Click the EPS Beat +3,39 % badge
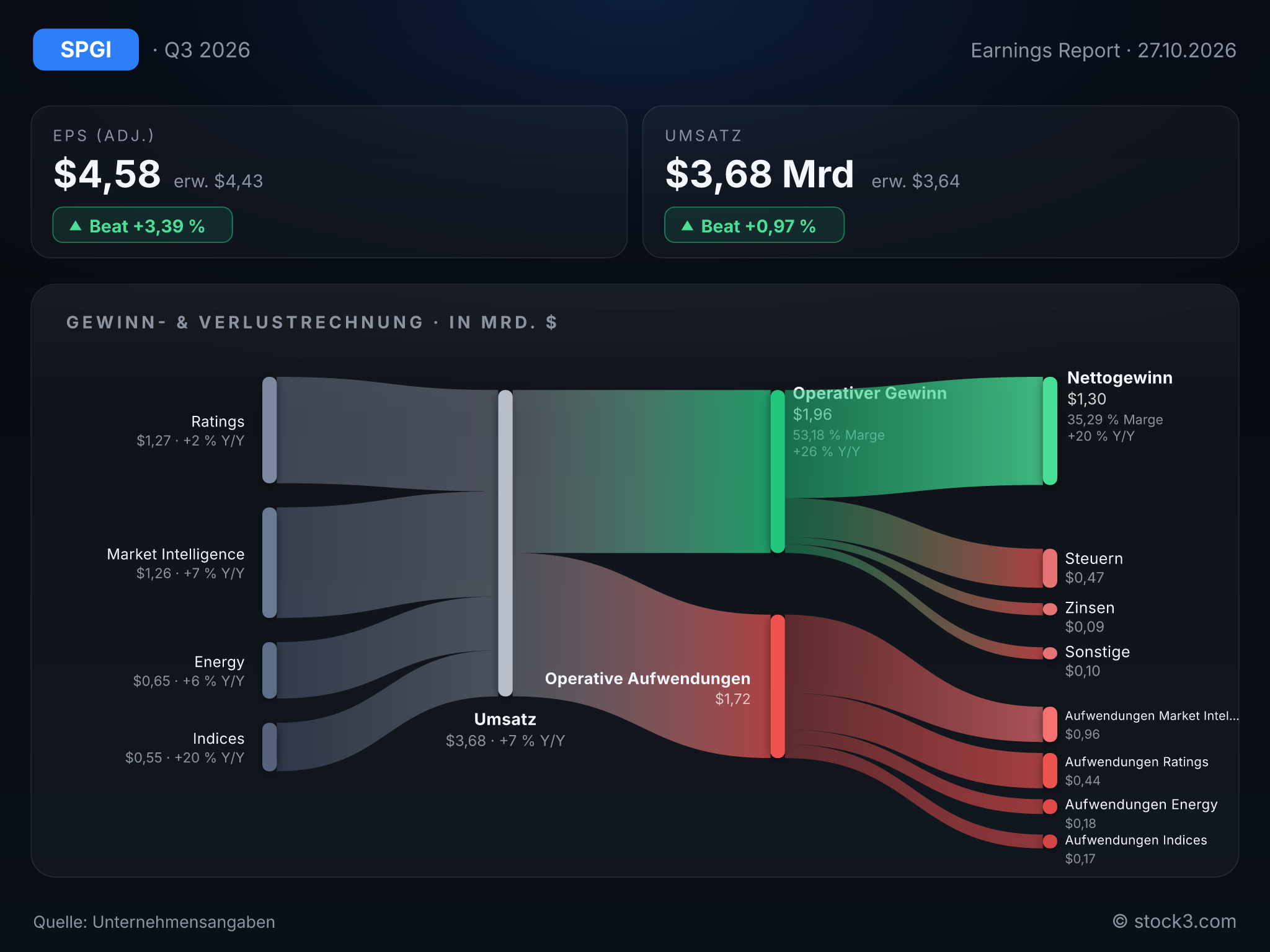Image resolution: width=1270 pixels, height=952 pixels. click(x=143, y=225)
